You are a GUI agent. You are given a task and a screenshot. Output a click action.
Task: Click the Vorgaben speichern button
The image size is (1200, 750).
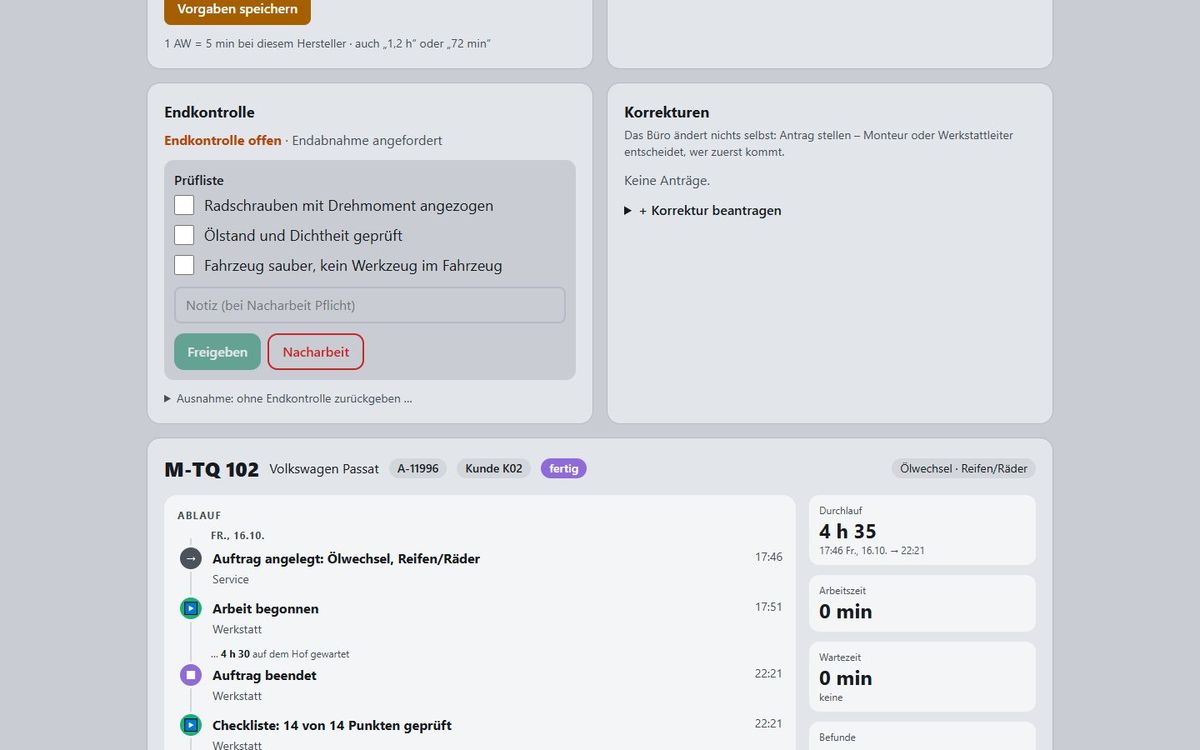click(x=237, y=9)
